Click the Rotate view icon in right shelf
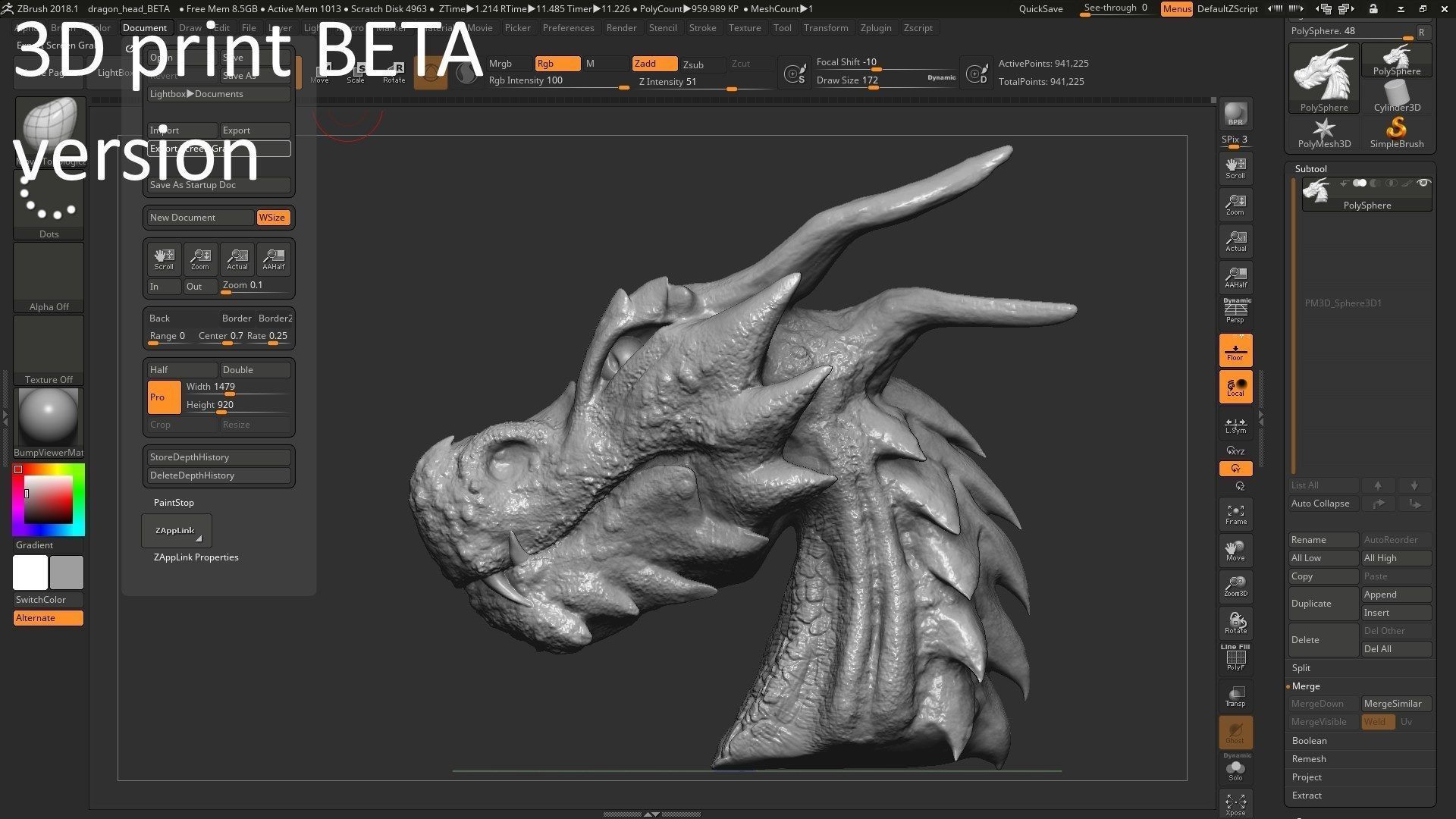 pos(1235,623)
